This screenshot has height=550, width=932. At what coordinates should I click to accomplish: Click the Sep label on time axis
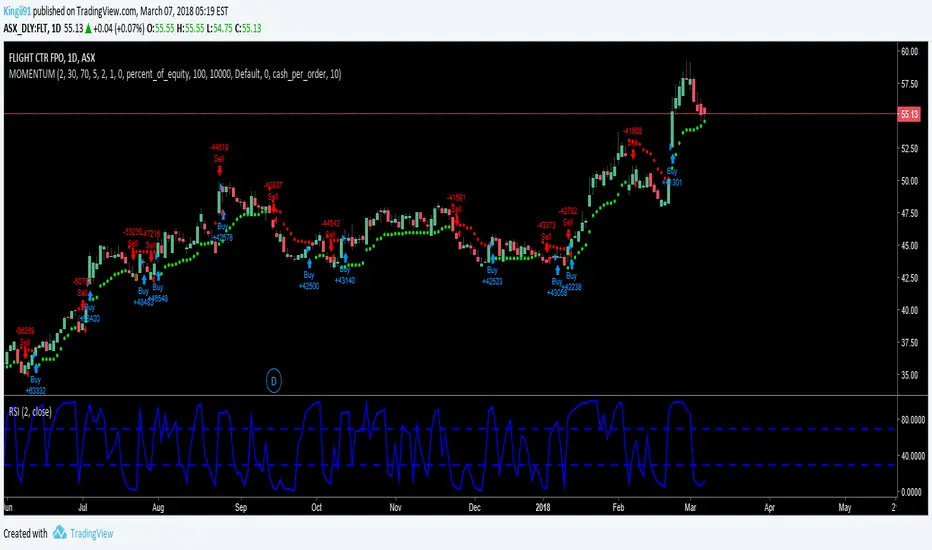click(x=241, y=507)
